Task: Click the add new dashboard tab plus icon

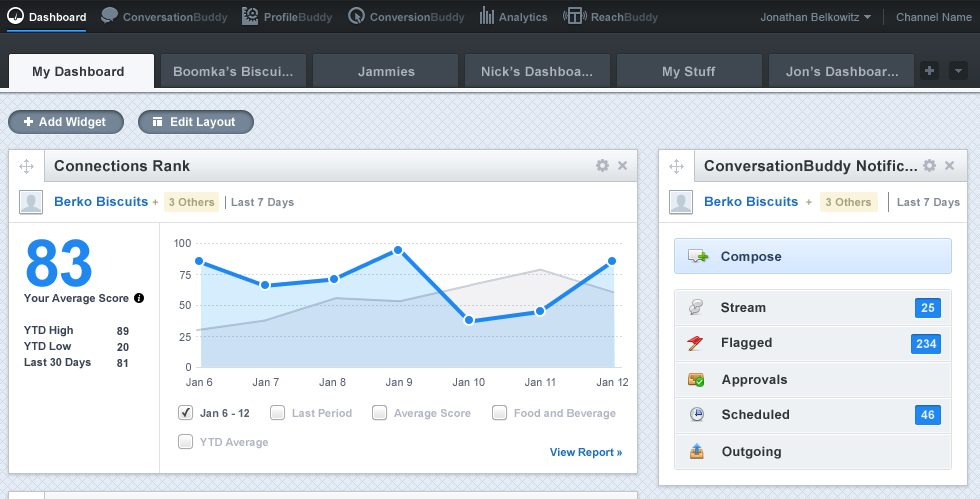Action: click(929, 71)
